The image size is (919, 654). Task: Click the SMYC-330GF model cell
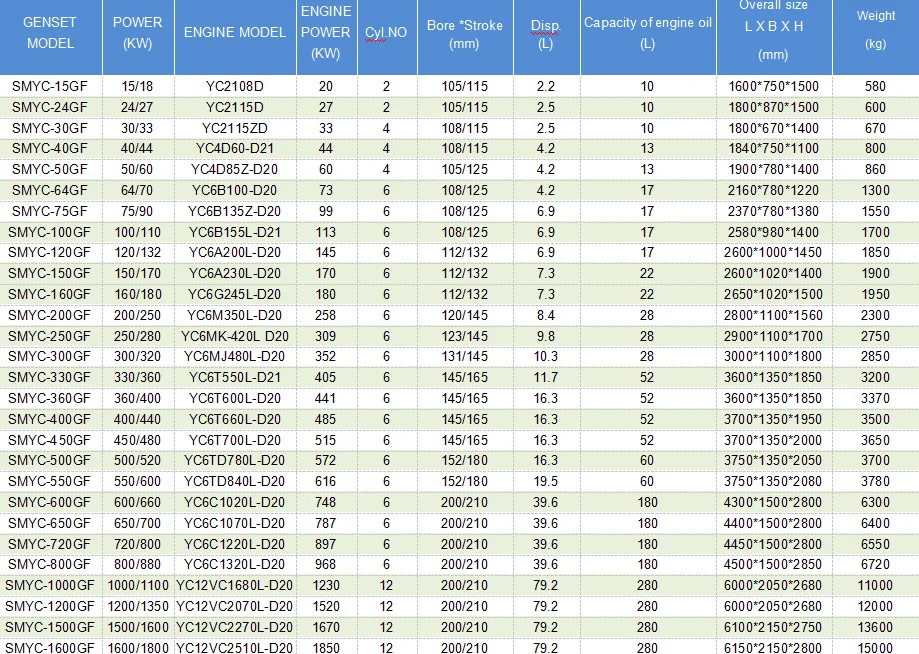coord(50,377)
